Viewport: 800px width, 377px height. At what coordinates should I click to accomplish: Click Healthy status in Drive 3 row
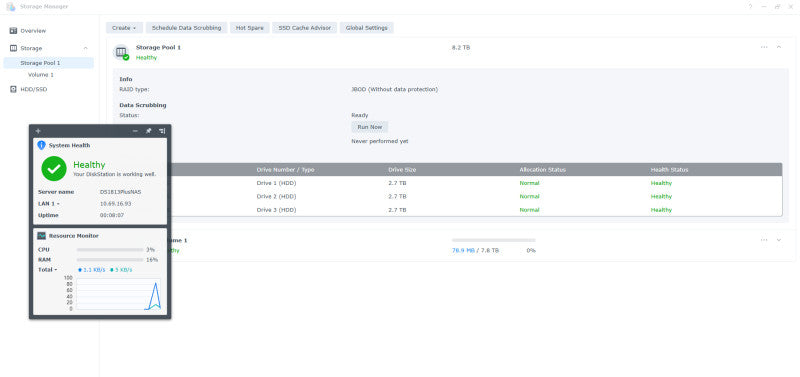point(661,210)
